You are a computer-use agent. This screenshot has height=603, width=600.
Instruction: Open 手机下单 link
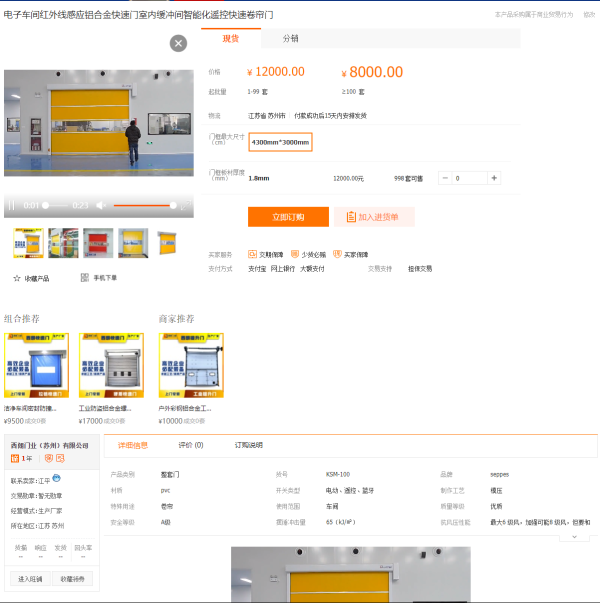tap(105, 278)
